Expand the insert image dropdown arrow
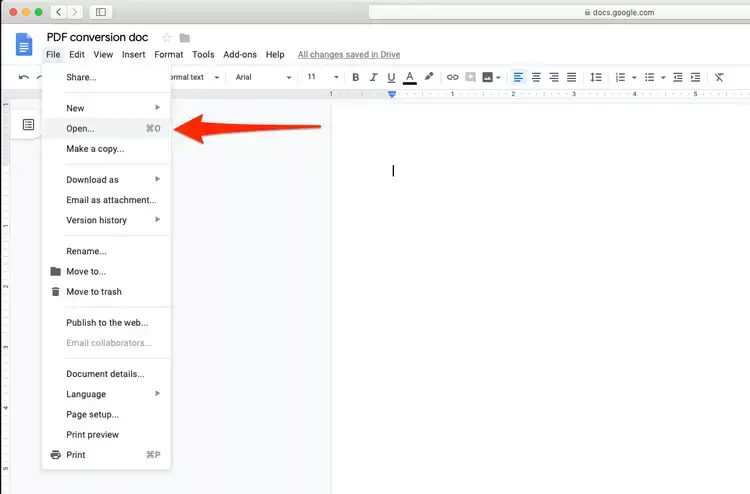The width and height of the screenshot is (750, 494). point(498,77)
